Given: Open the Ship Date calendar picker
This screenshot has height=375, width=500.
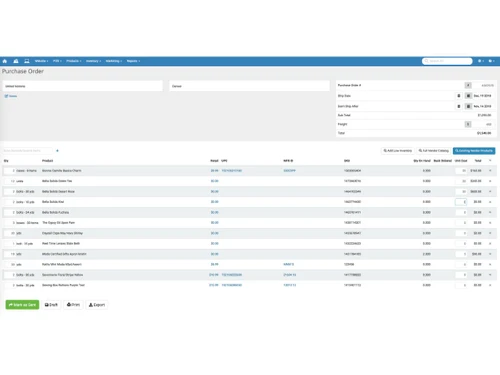Looking at the screenshot, I should point(468,96).
